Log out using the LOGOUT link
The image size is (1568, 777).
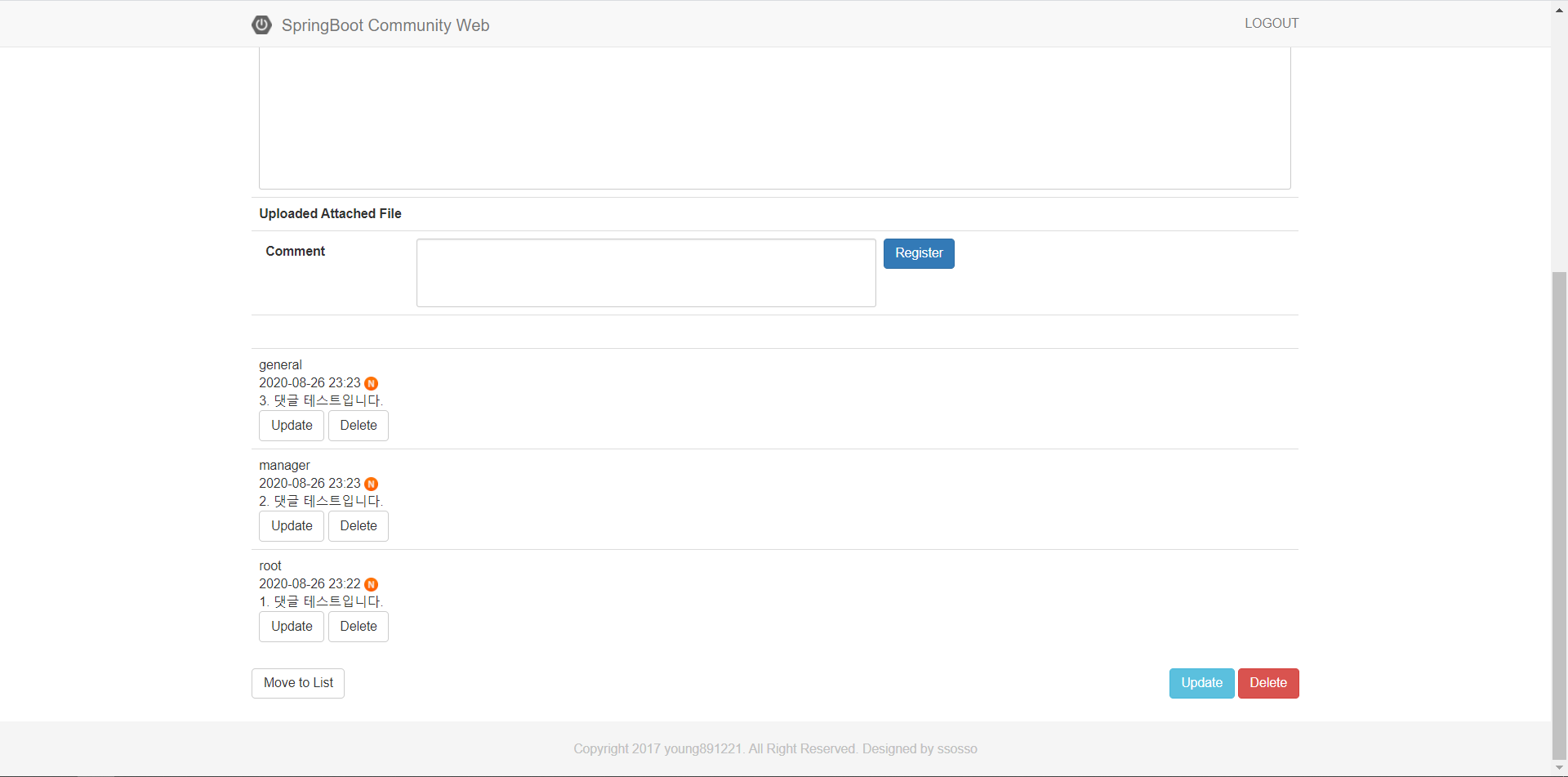click(x=1271, y=24)
